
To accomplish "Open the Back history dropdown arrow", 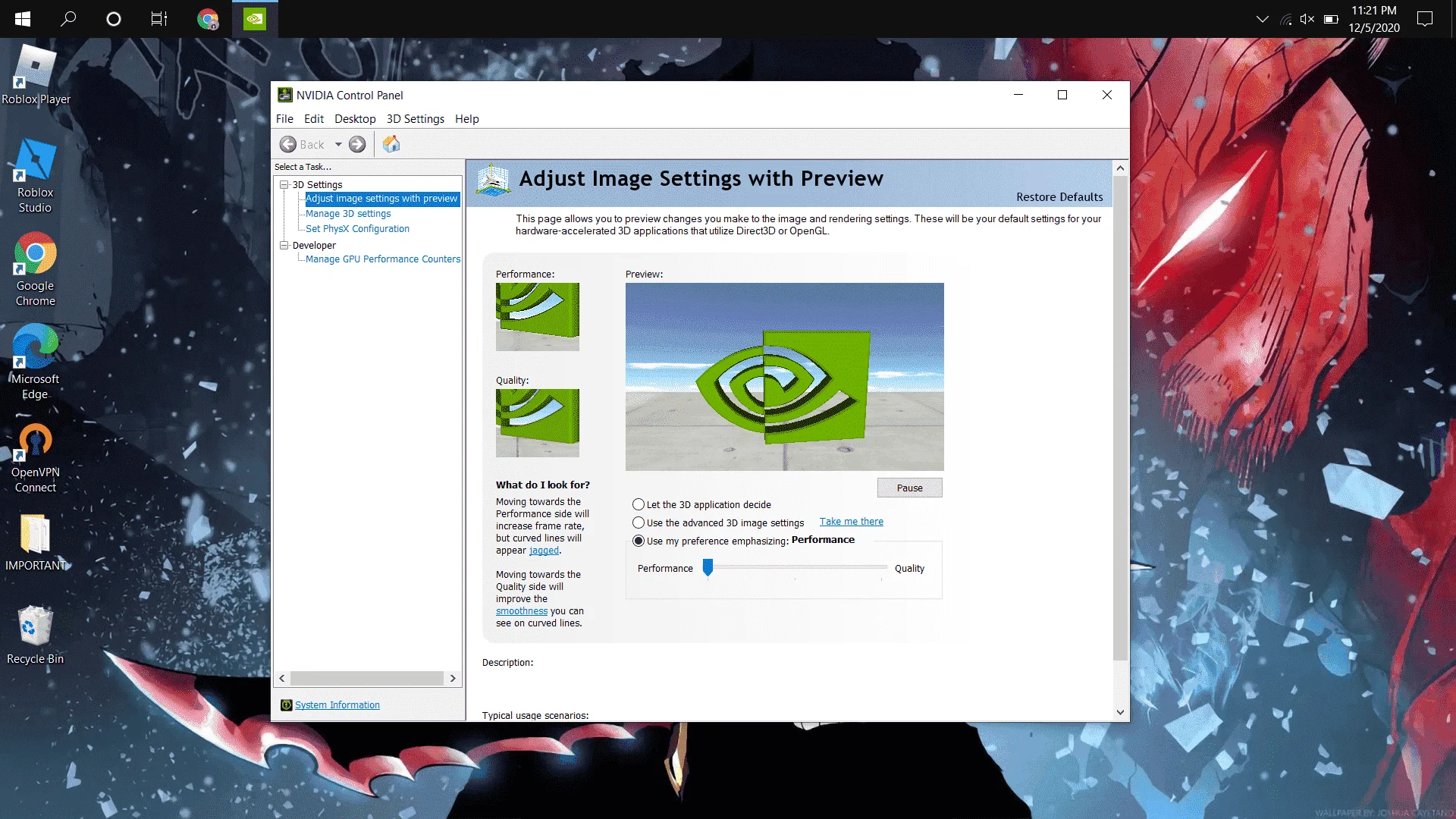I will pos(338,144).
